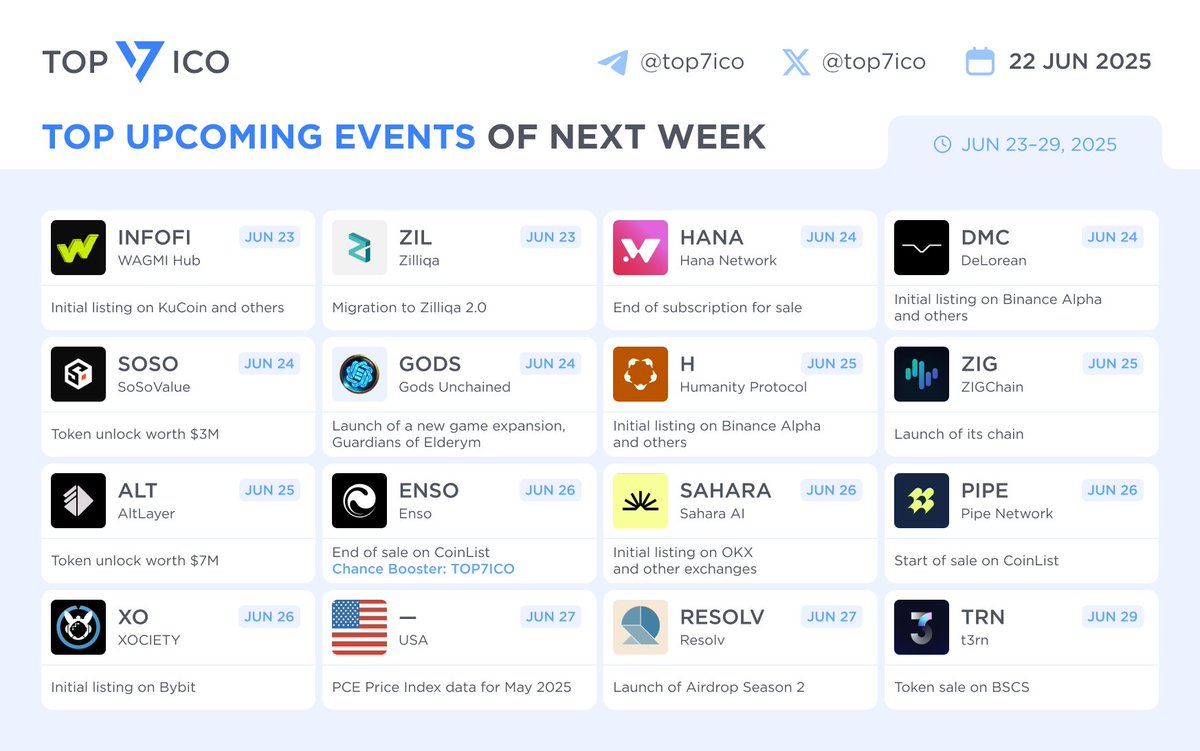The height and width of the screenshot is (751, 1200).
Task: Open the Telegram @top7ico handle
Action: click(692, 62)
